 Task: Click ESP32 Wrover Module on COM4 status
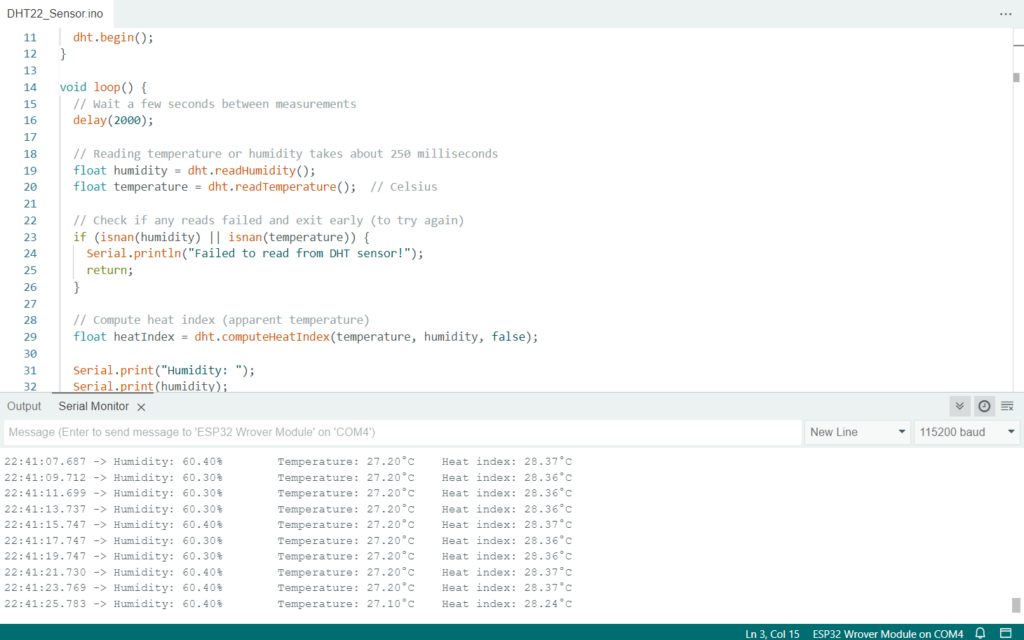[887, 633]
